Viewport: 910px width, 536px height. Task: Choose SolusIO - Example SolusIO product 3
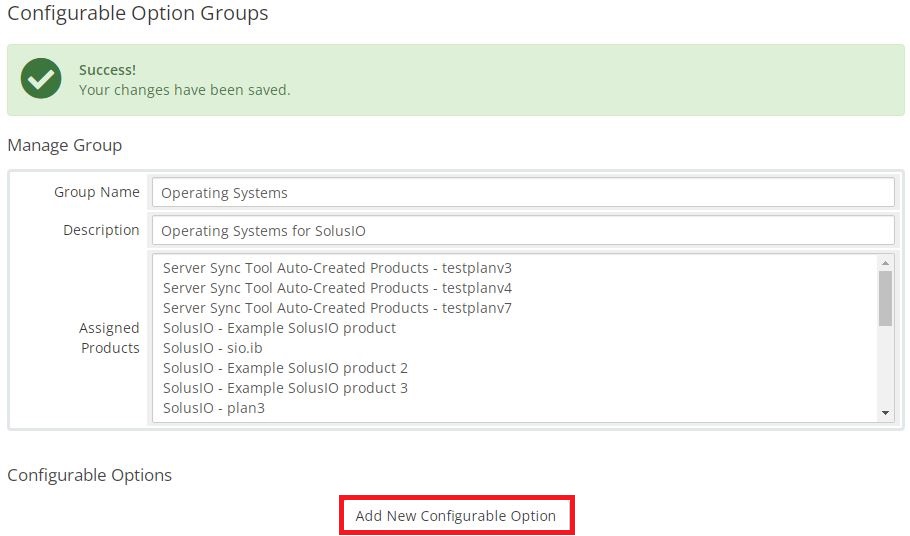(285, 388)
